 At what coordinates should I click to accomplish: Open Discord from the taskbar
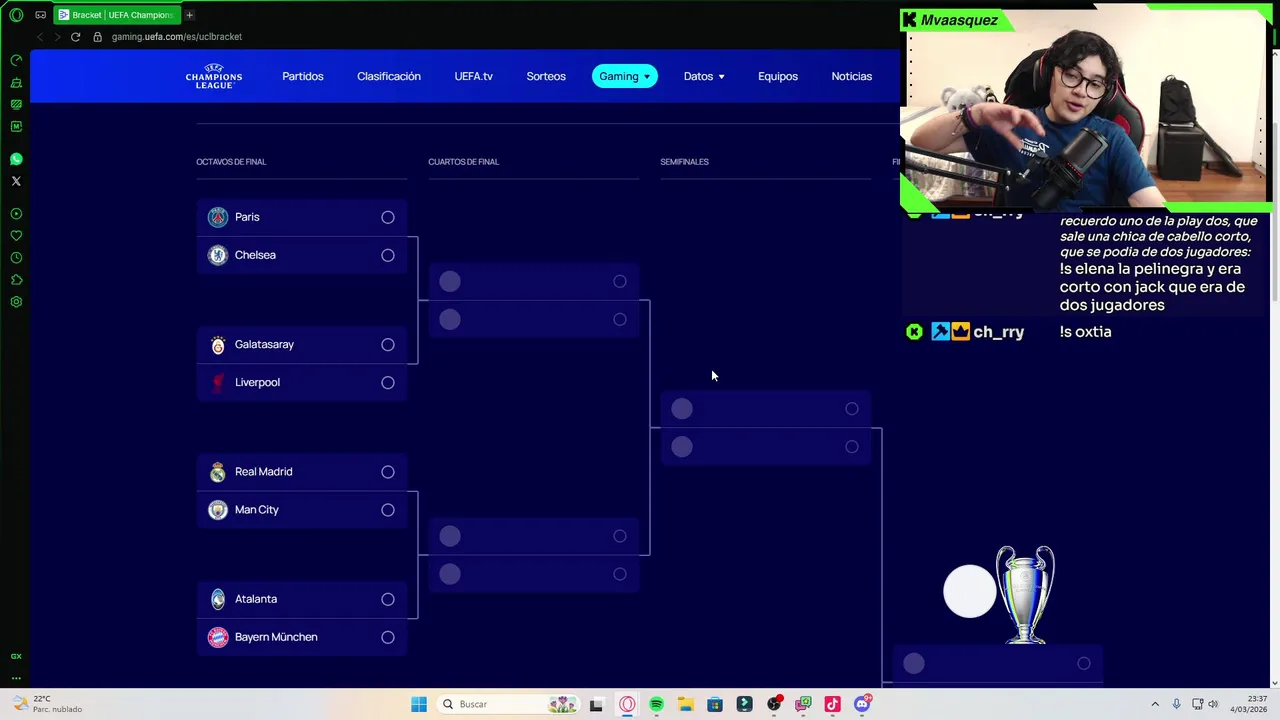[x=862, y=704]
